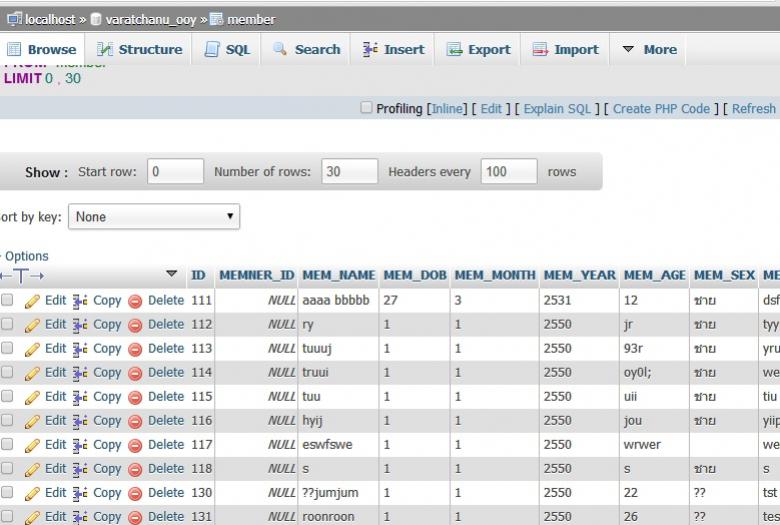This screenshot has width=780, height=525.
Task: Click the copy icon for row 113
Action: pyautogui.click(x=80, y=349)
